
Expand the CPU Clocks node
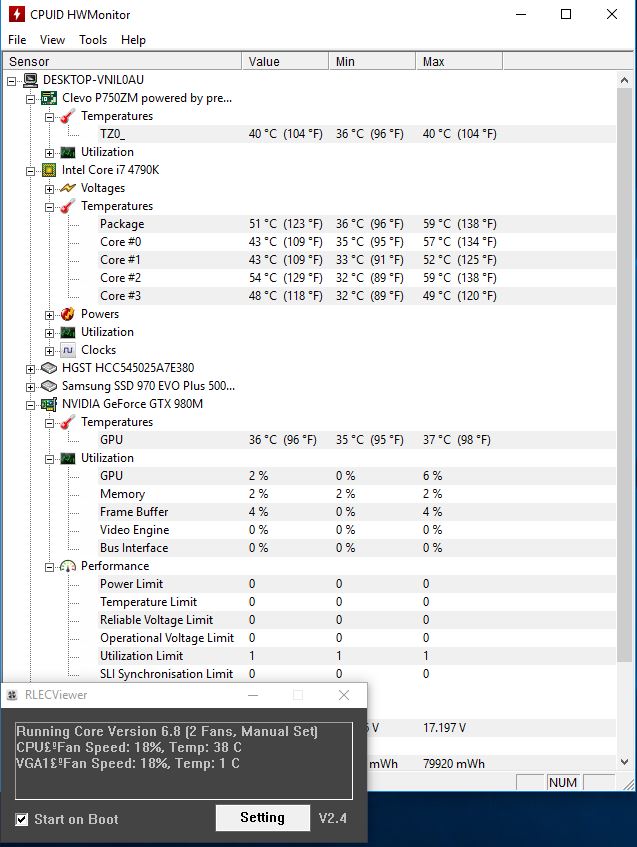49,350
